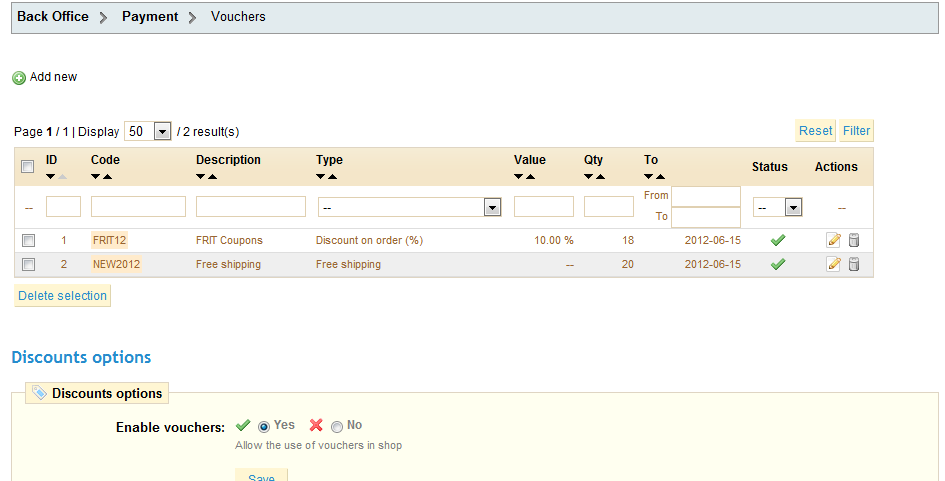
Task: Open the Display results-per-page dropdown
Action: [148, 131]
